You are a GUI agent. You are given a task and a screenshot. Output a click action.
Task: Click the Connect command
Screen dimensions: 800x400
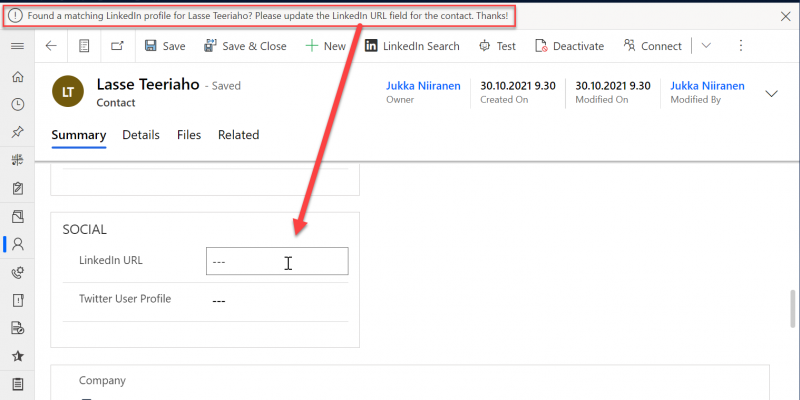(x=653, y=46)
